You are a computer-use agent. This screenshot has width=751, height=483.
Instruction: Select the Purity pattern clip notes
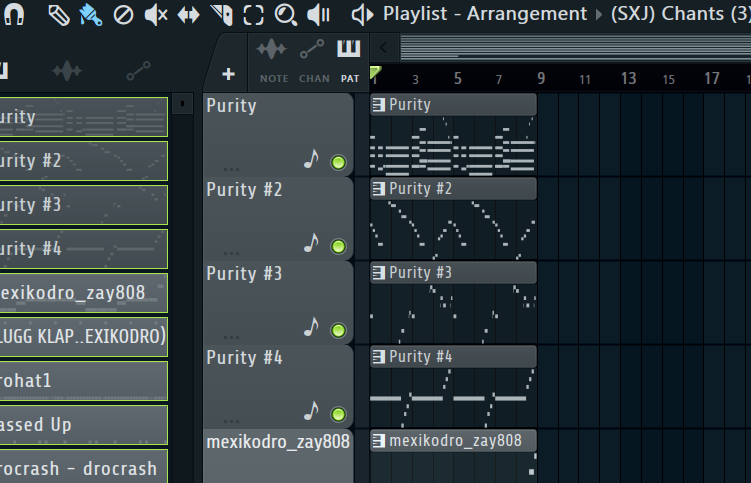[x=453, y=146]
